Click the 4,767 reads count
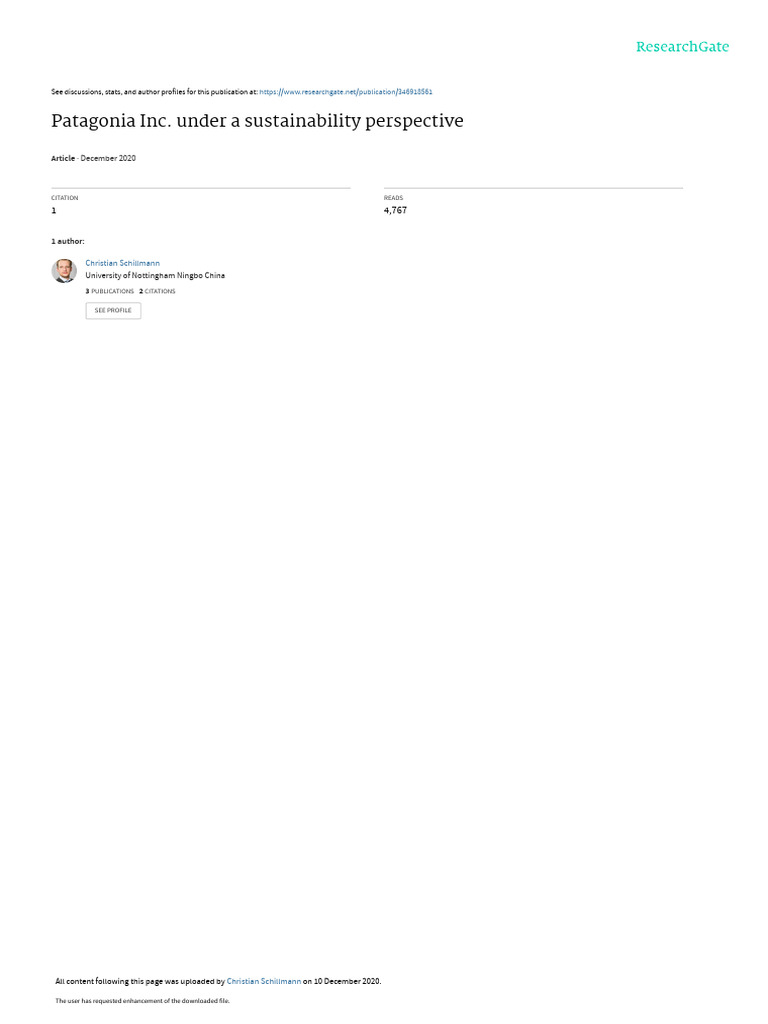 click(395, 210)
